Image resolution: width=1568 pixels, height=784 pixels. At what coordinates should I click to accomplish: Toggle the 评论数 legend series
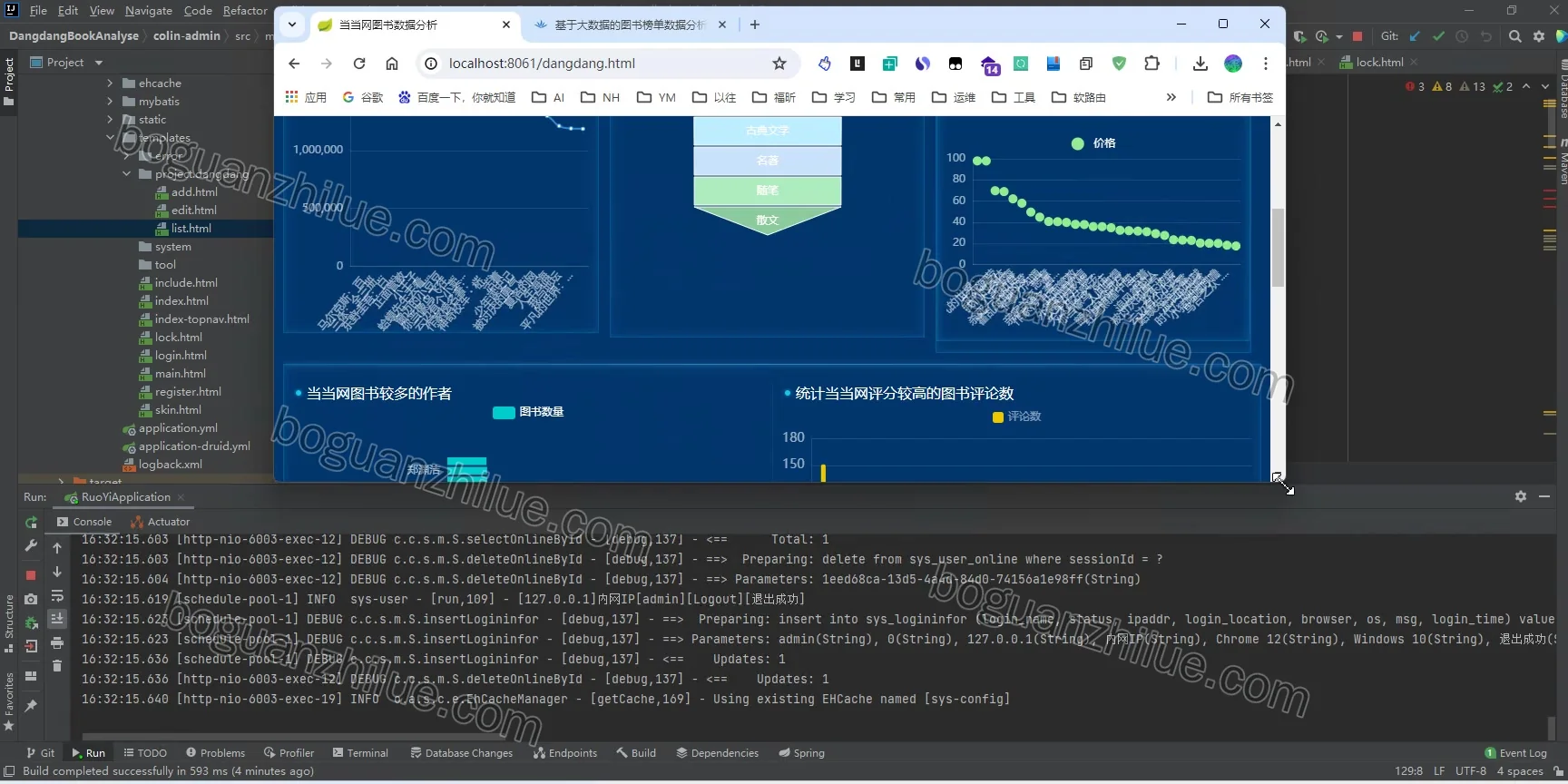click(1017, 416)
